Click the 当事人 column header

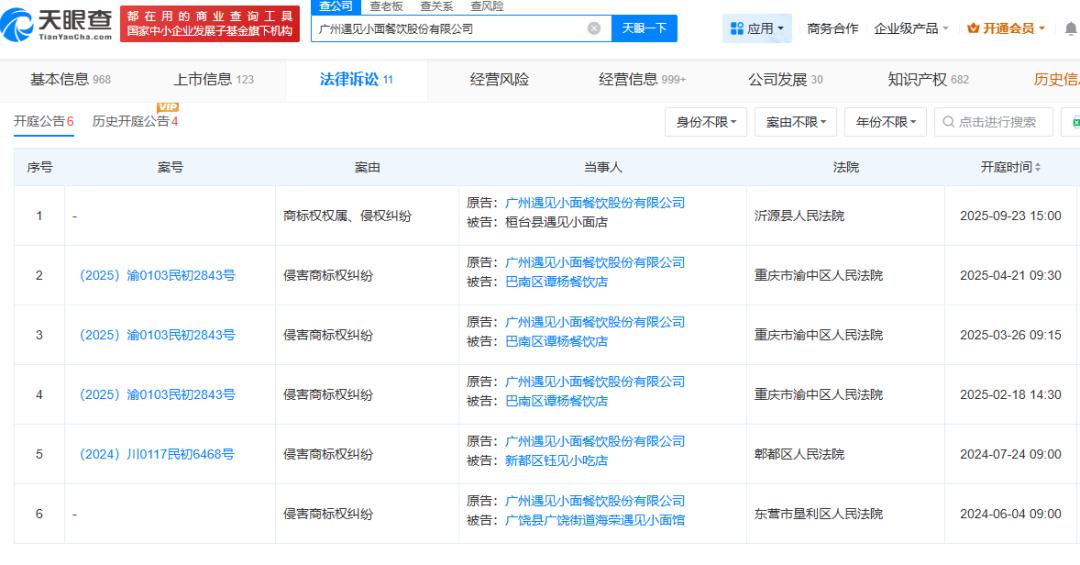603,167
